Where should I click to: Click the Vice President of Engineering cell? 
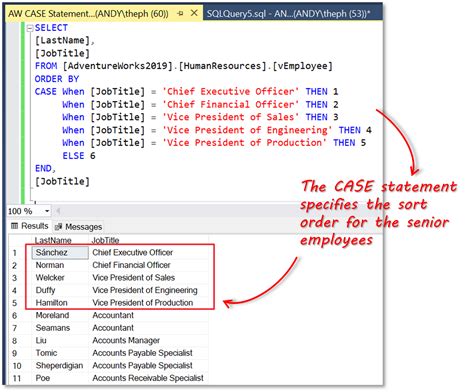pos(149,290)
